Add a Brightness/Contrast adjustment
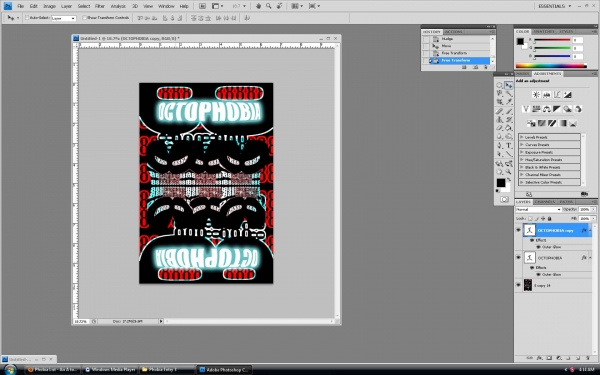600x375 pixels. tap(536, 95)
